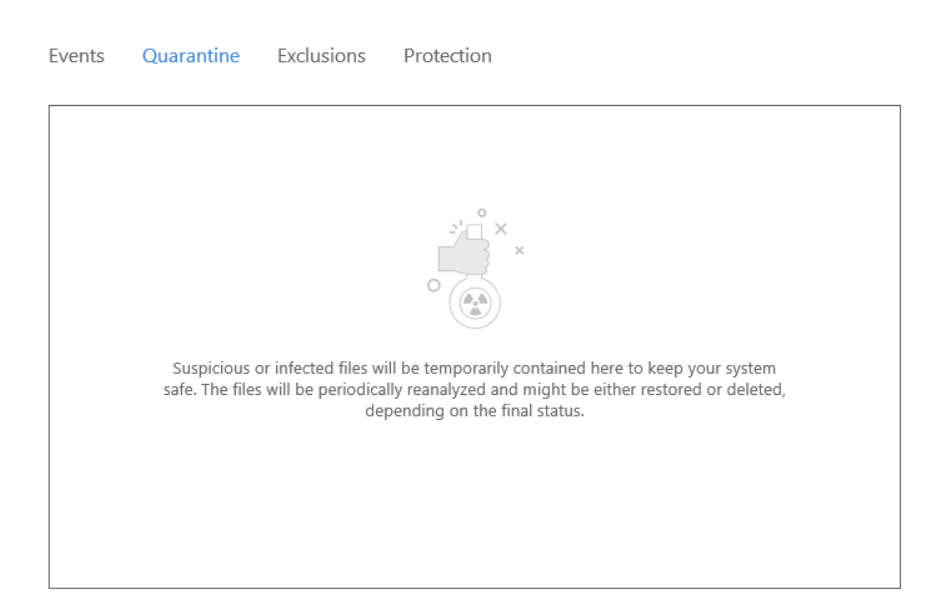
Task: Click the sparkle dashes left of the thumb
Action: 455,227
